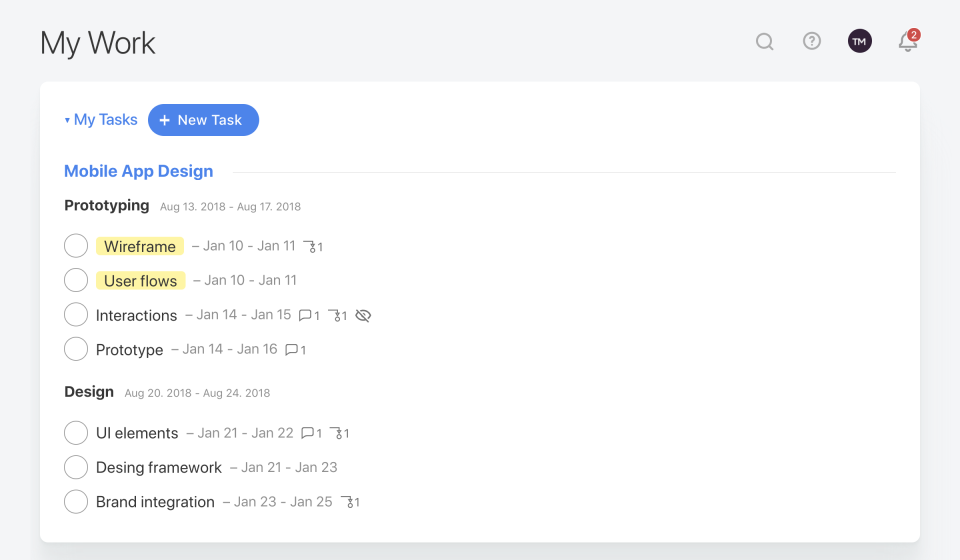Click the comment icon on UI elements task
Viewport: 960px width, 560px height.
tap(308, 433)
